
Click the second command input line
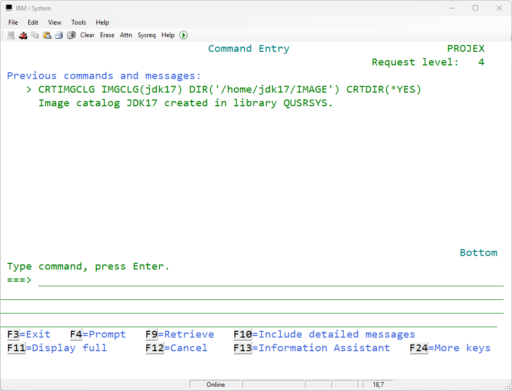point(252,294)
